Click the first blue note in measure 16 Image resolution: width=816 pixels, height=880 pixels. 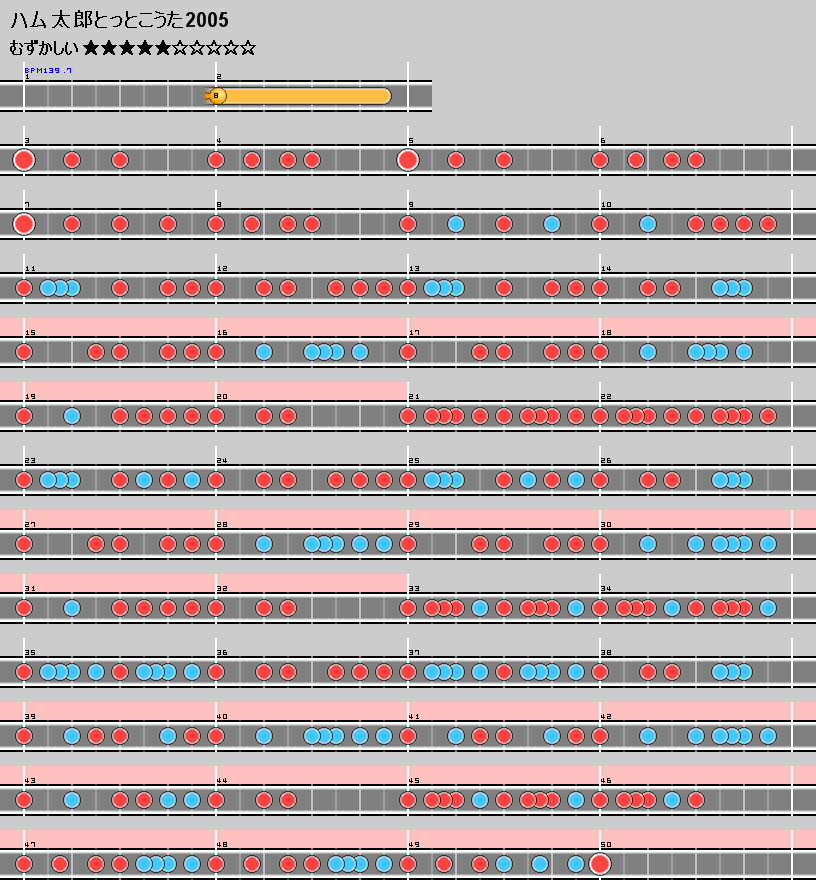coord(264,352)
